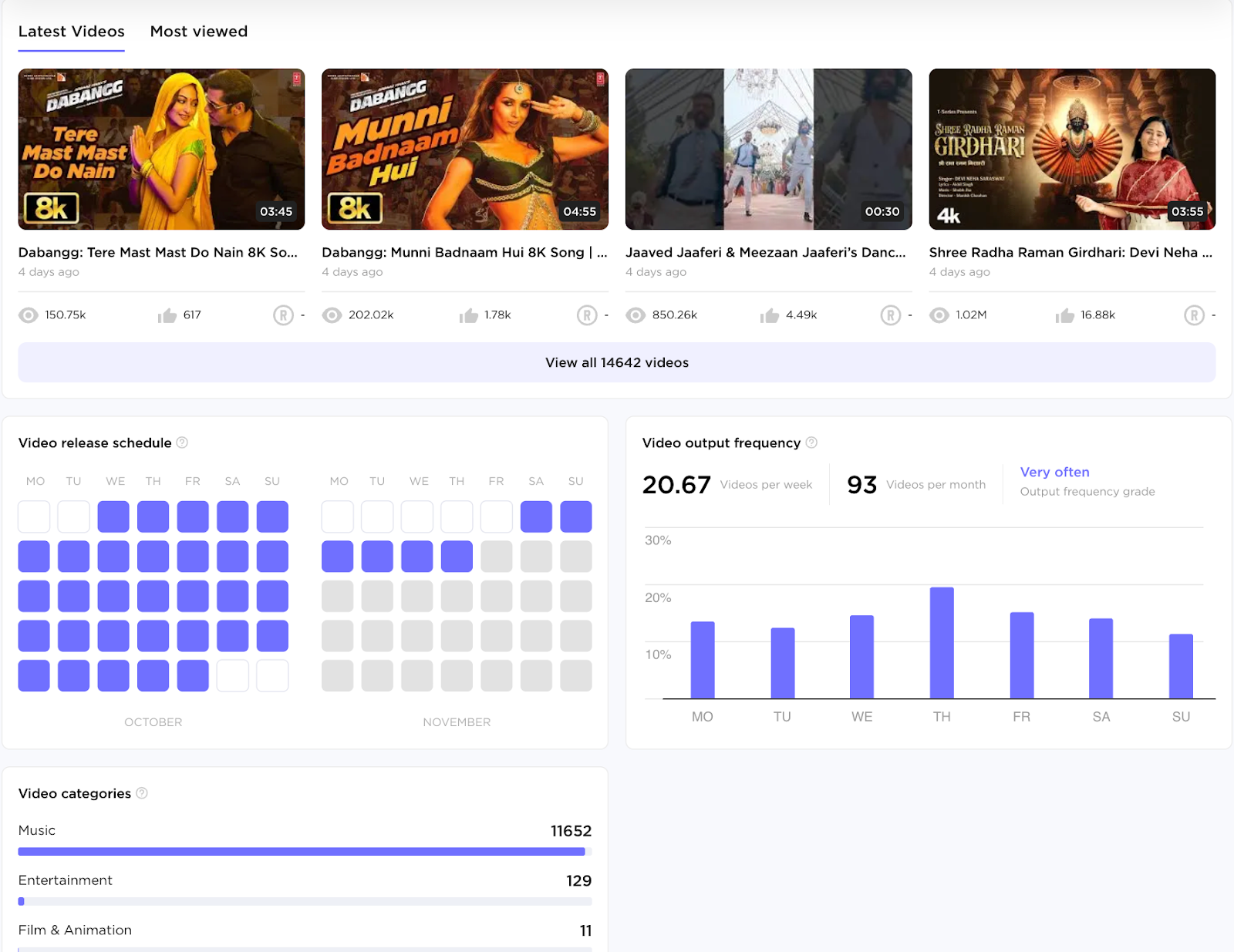Click the help icon beside Video categories
This screenshot has height=952, width=1234.
141,793
